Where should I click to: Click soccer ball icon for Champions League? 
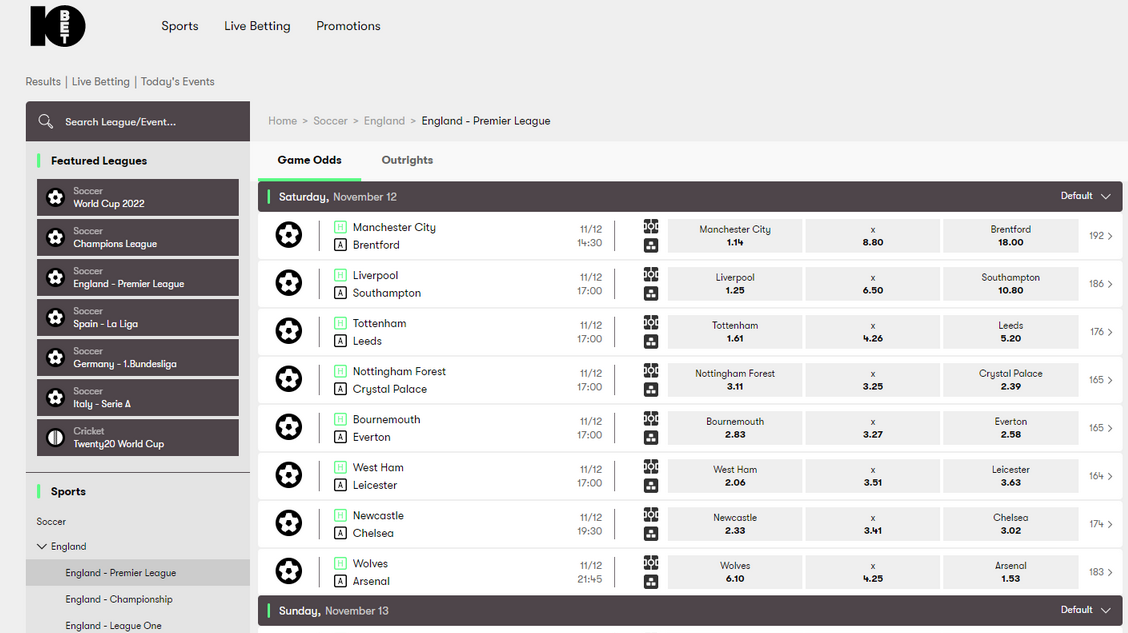pos(55,237)
